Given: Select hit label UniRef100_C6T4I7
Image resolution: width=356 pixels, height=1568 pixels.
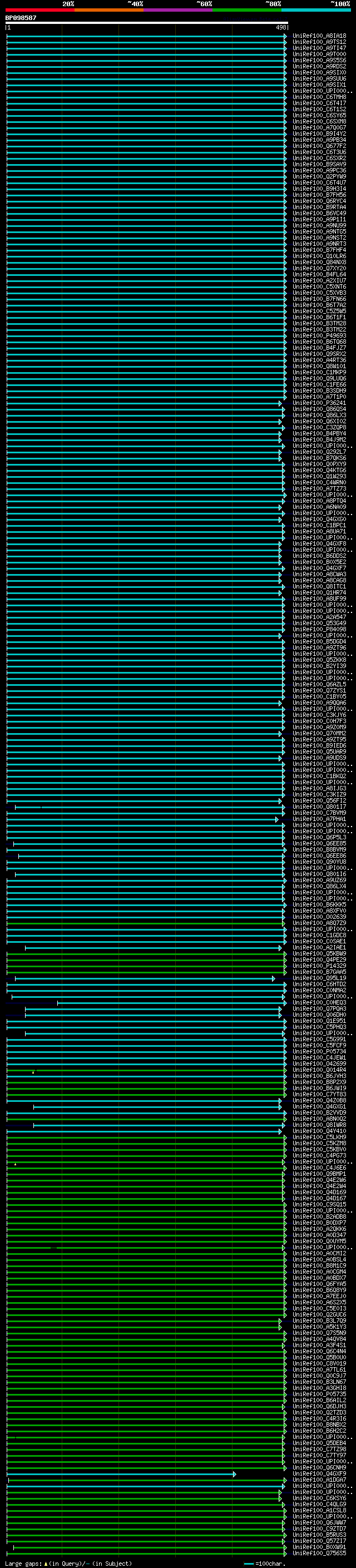Looking at the screenshot, I should [319, 103].
